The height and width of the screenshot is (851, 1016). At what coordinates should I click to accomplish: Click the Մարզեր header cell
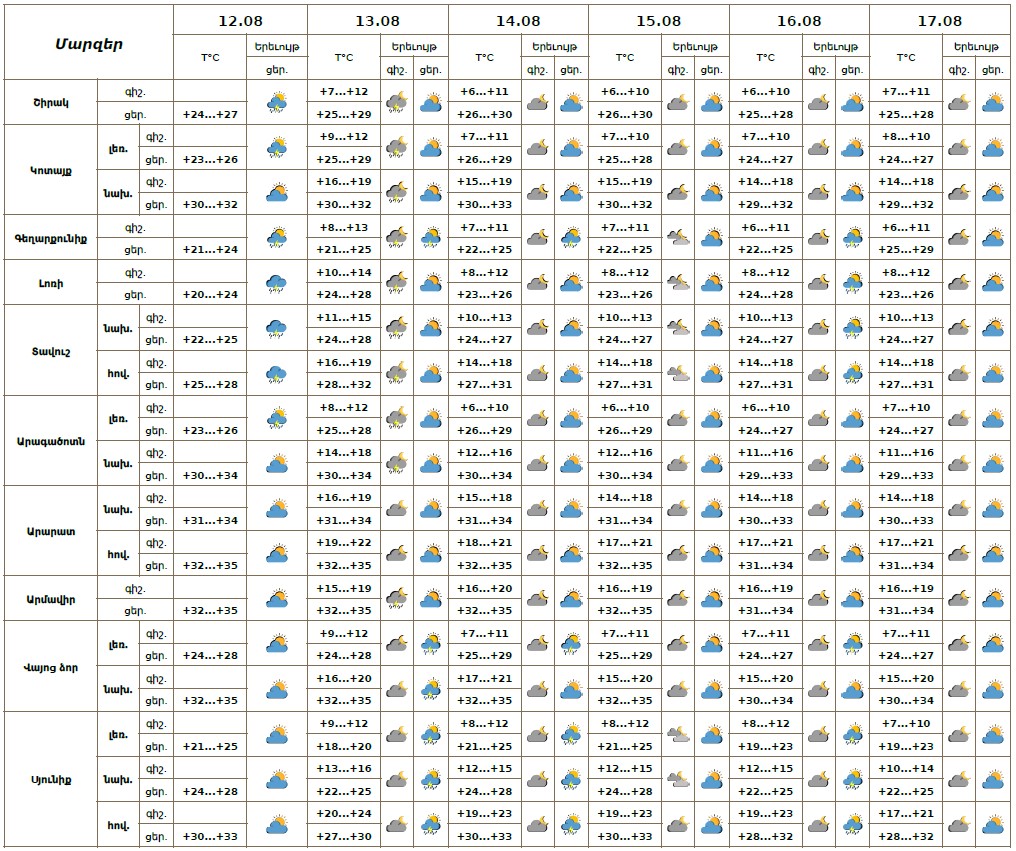tap(89, 43)
